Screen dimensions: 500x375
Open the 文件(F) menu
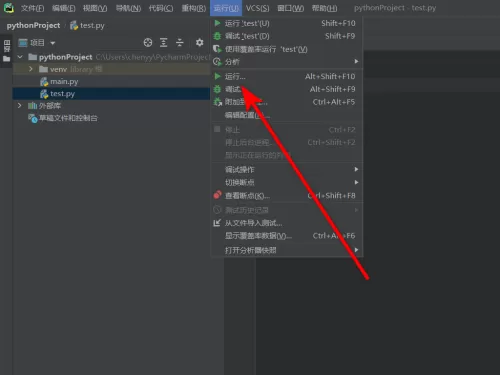[x=32, y=8]
